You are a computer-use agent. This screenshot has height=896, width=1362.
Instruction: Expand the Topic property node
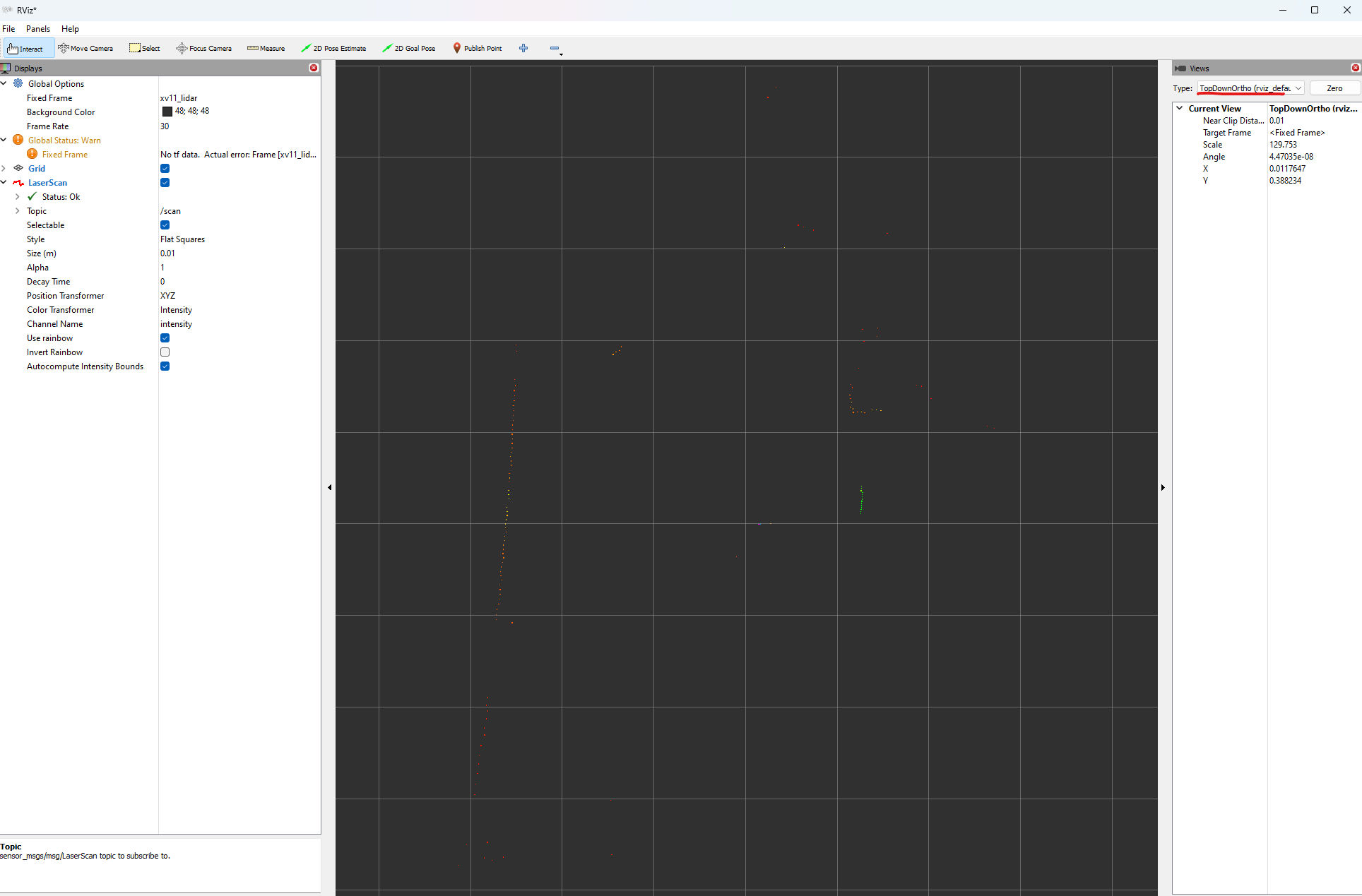tap(18, 210)
